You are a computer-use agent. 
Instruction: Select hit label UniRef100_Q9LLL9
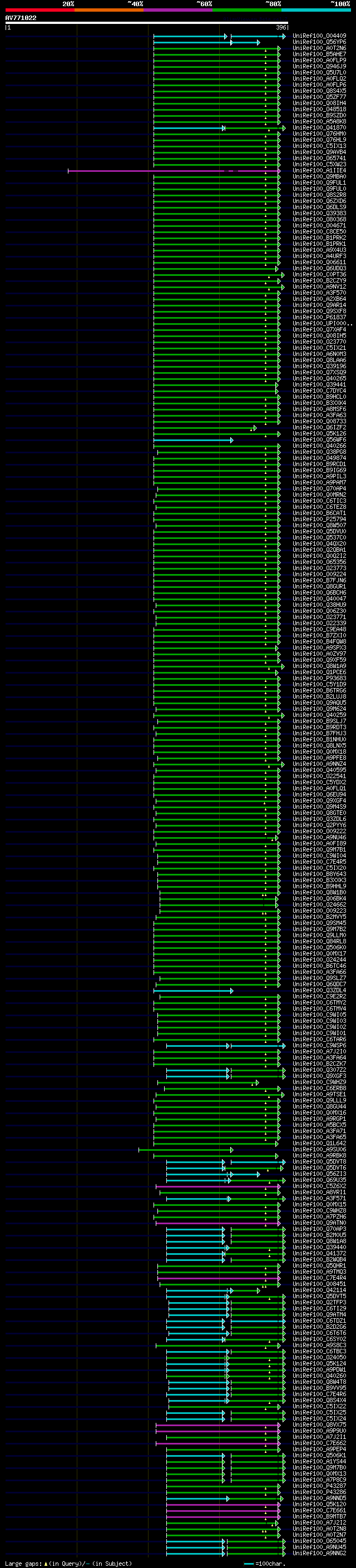pyautogui.click(x=319, y=1101)
